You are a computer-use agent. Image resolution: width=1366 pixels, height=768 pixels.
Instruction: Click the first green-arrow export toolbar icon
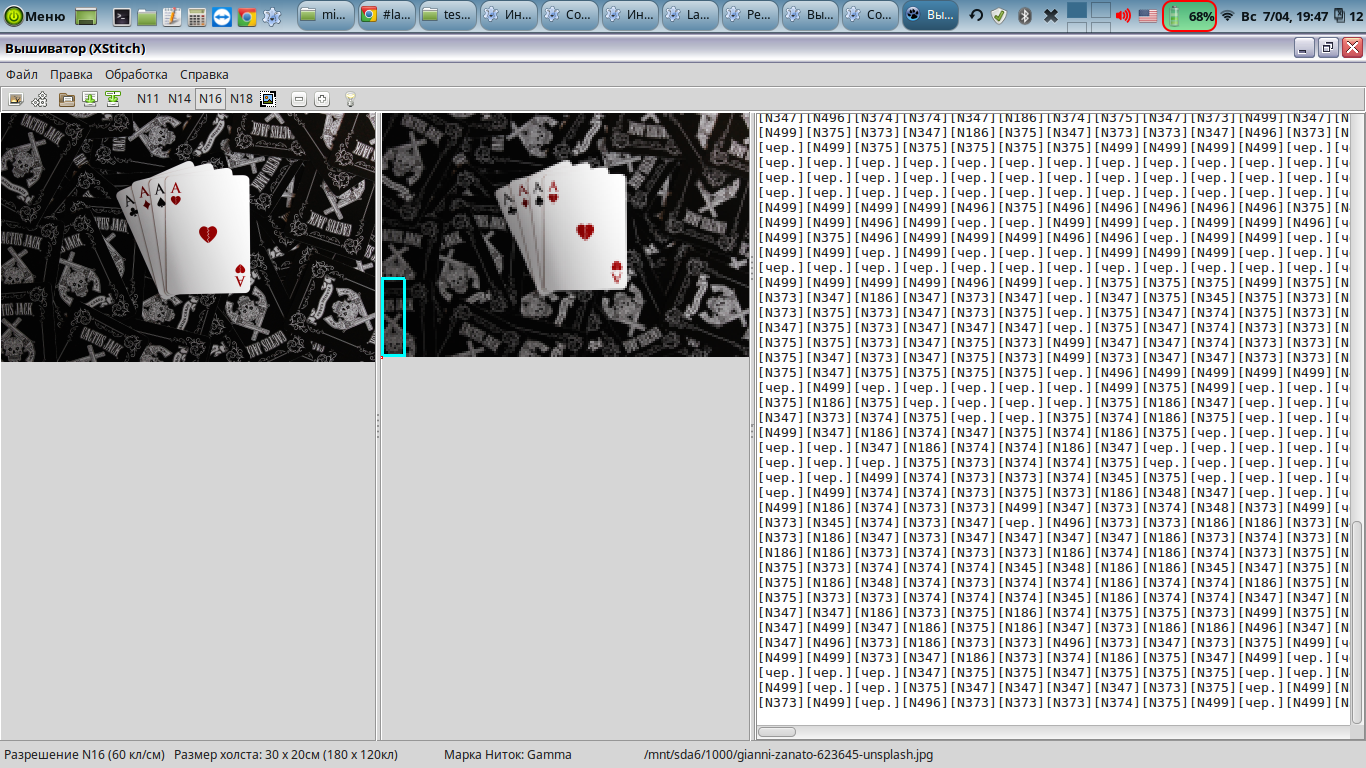click(x=90, y=98)
